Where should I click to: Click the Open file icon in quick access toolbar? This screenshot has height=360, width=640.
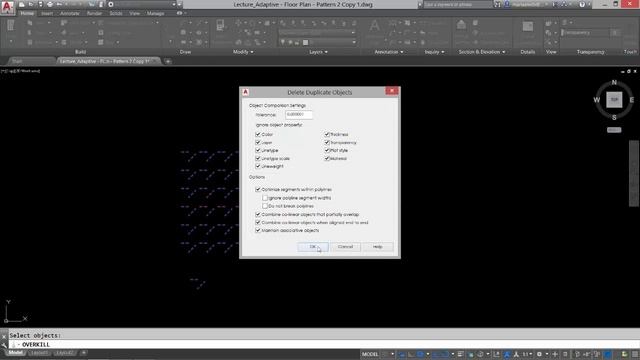pyautogui.click(x=31, y=4)
